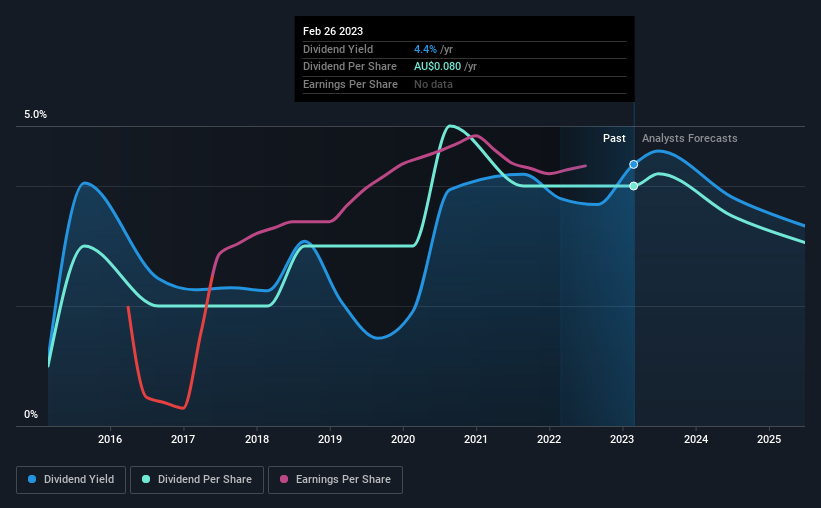Screen dimensions: 821x508
Task: Click the Dividend Yield tooltip row label
Action: [338, 49]
